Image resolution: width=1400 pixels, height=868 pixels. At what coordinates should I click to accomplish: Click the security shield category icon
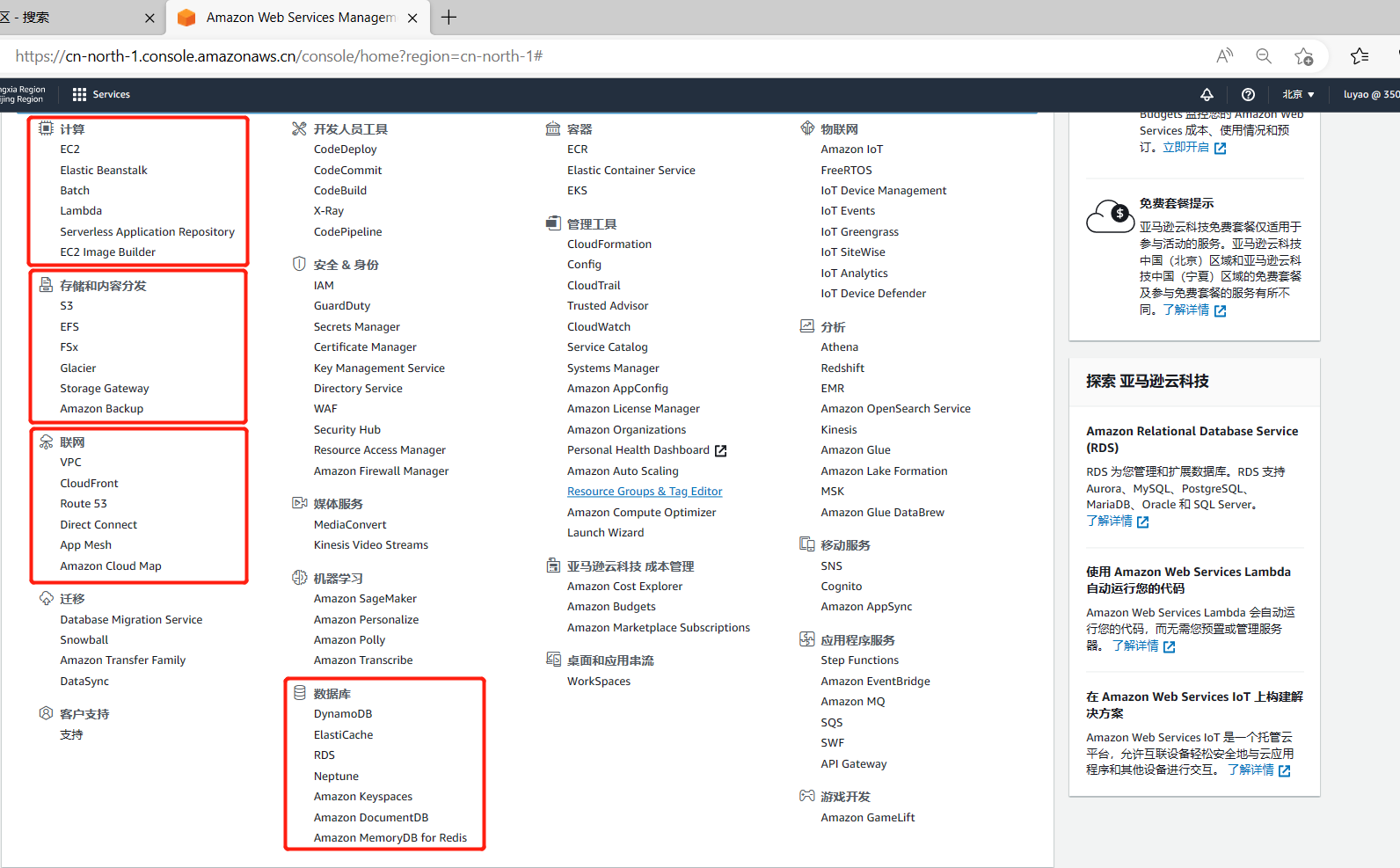click(x=299, y=264)
